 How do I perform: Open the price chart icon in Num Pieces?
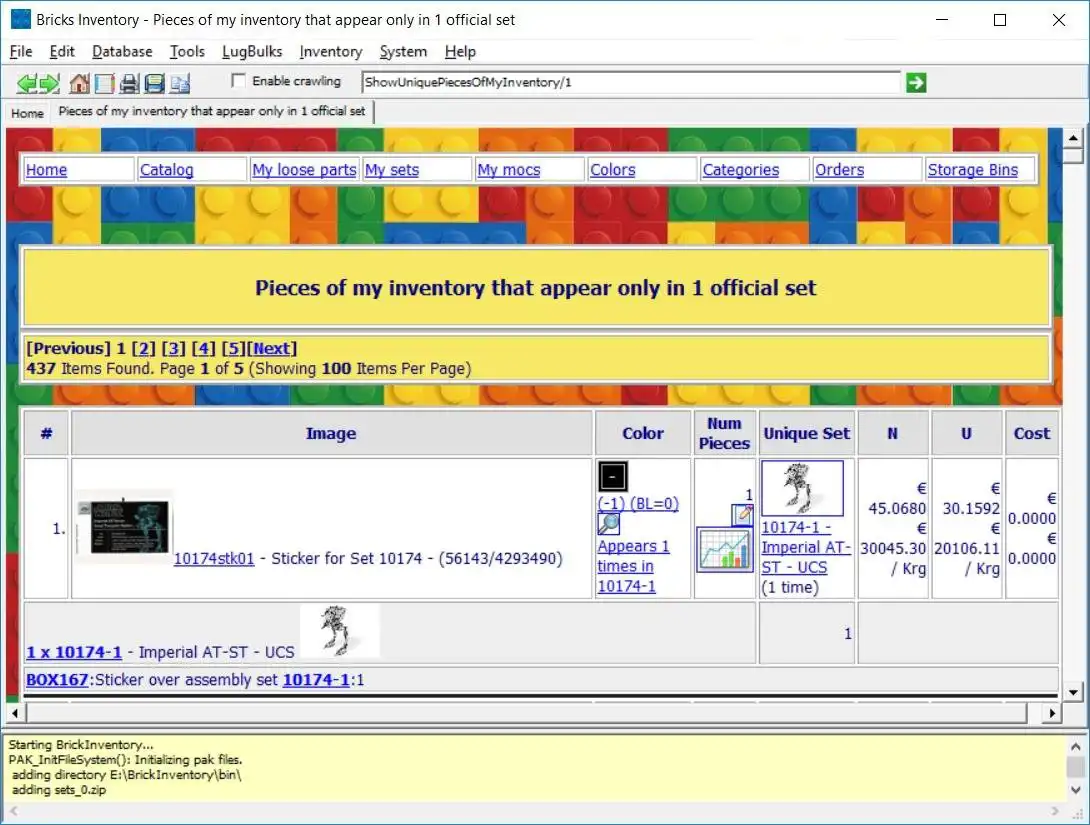[x=724, y=550]
